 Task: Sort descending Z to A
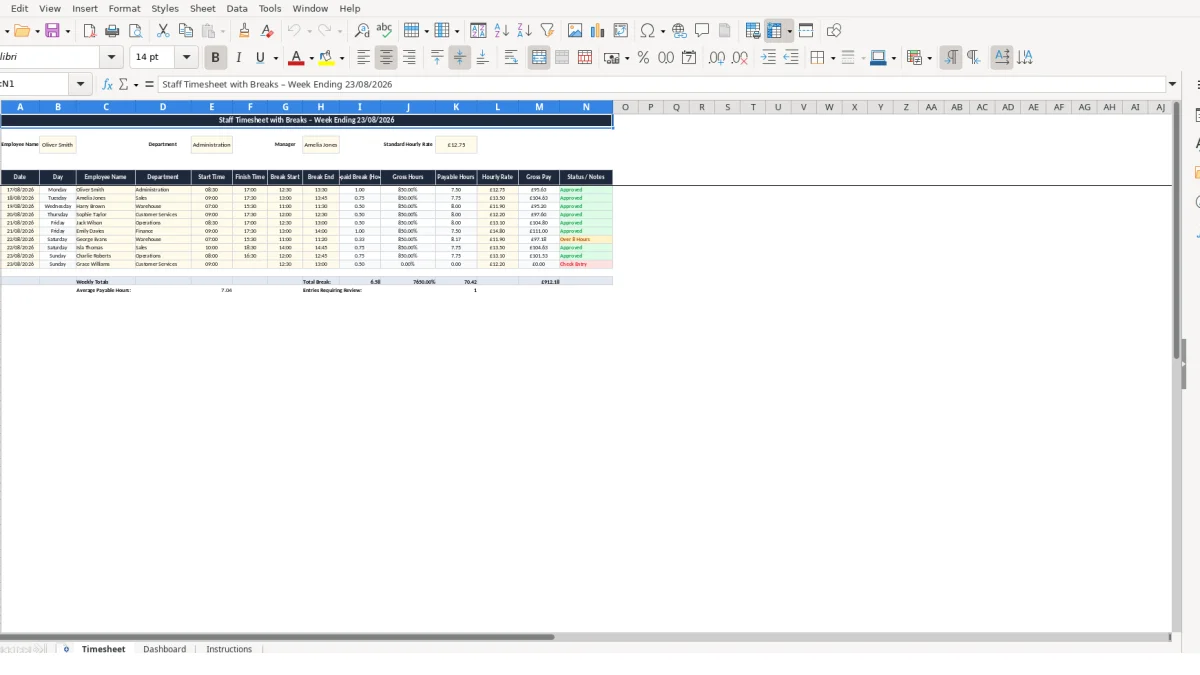524,31
